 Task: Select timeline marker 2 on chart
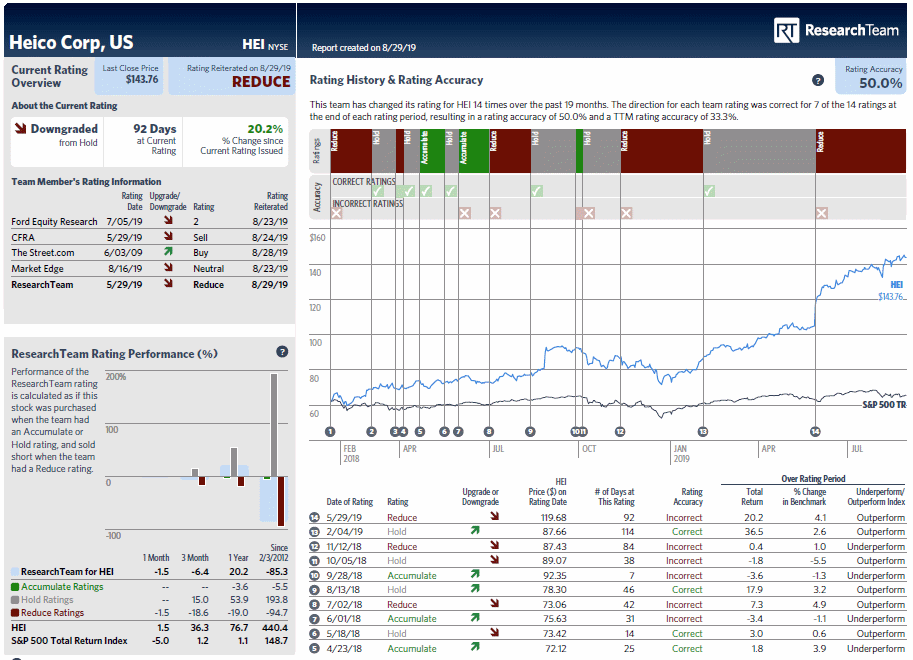[371, 432]
